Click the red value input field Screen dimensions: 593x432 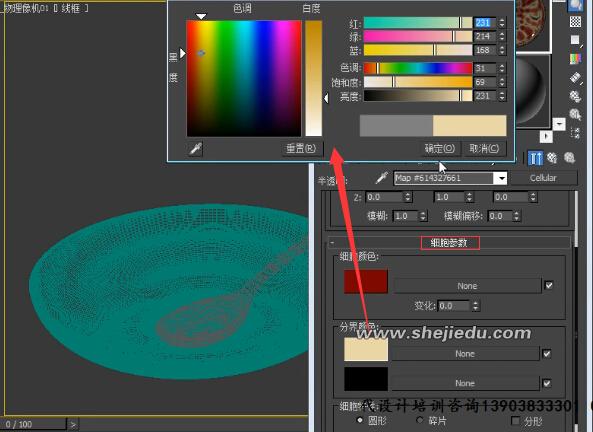[x=484, y=23]
